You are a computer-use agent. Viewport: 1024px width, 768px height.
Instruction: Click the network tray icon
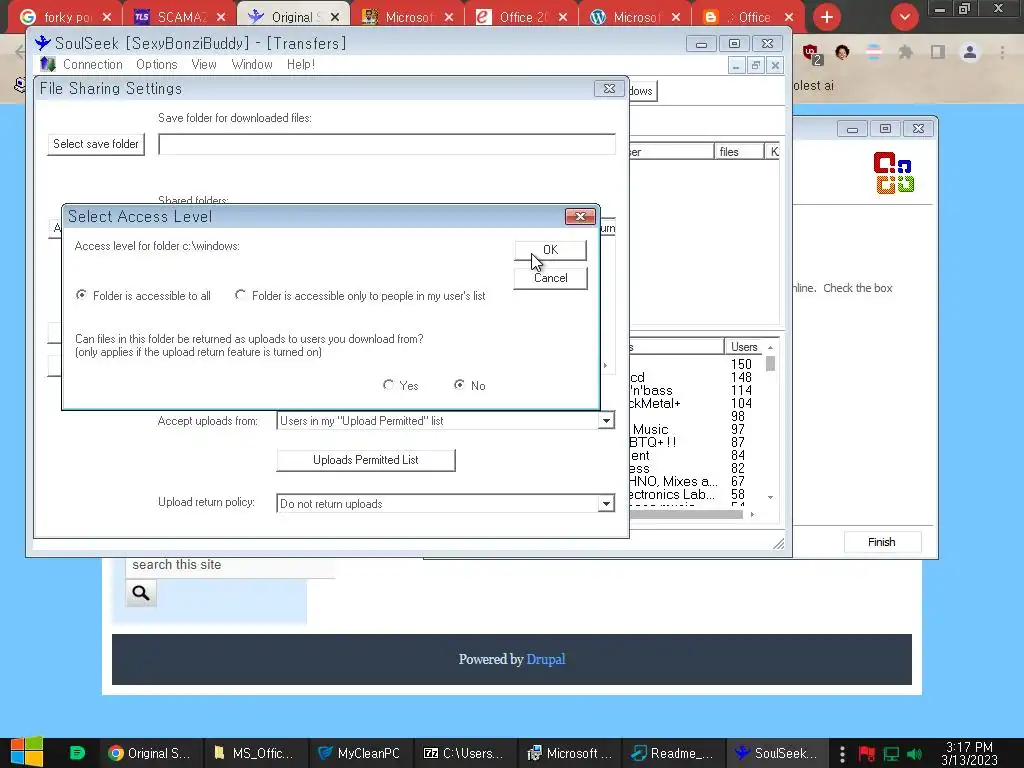tap(891, 754)
